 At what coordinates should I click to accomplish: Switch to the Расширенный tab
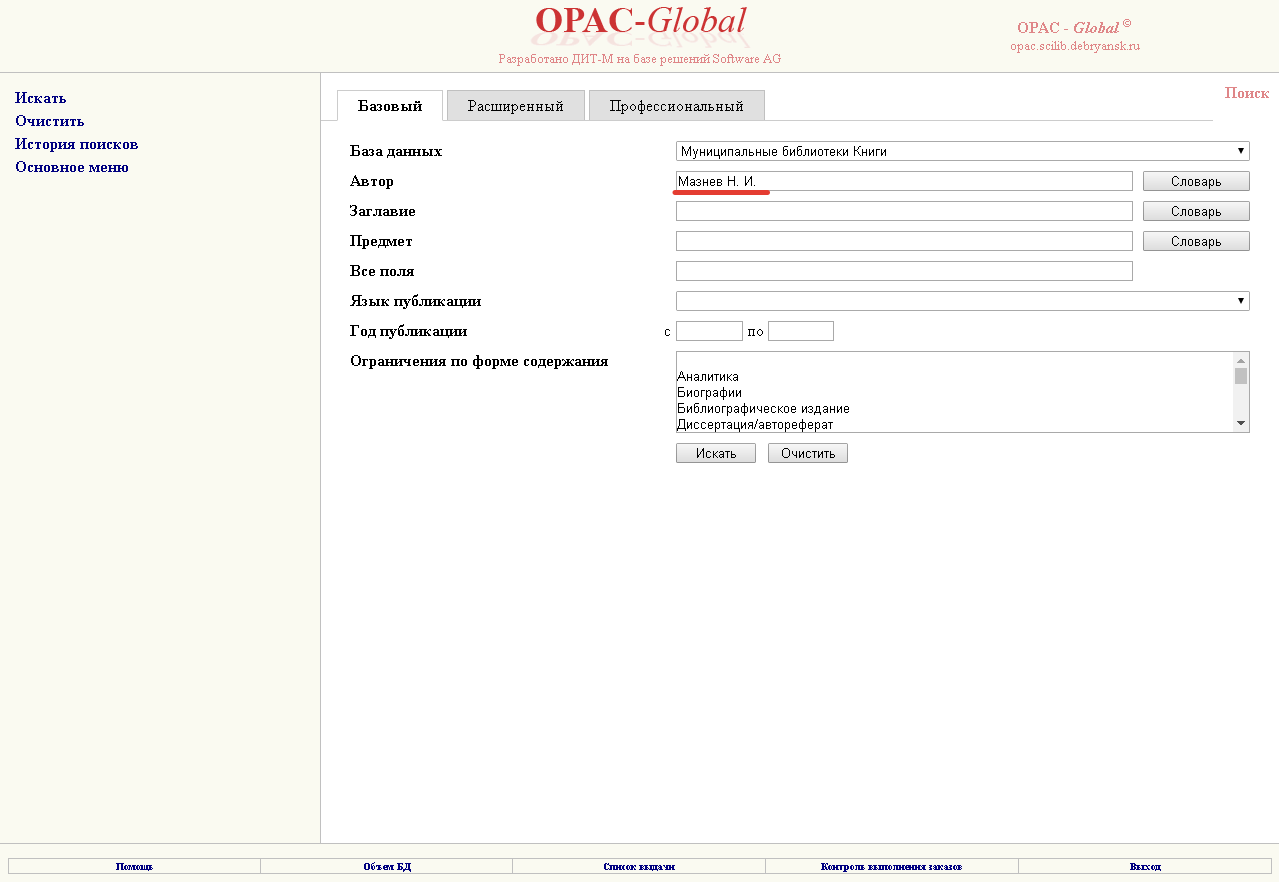point(516,106)
